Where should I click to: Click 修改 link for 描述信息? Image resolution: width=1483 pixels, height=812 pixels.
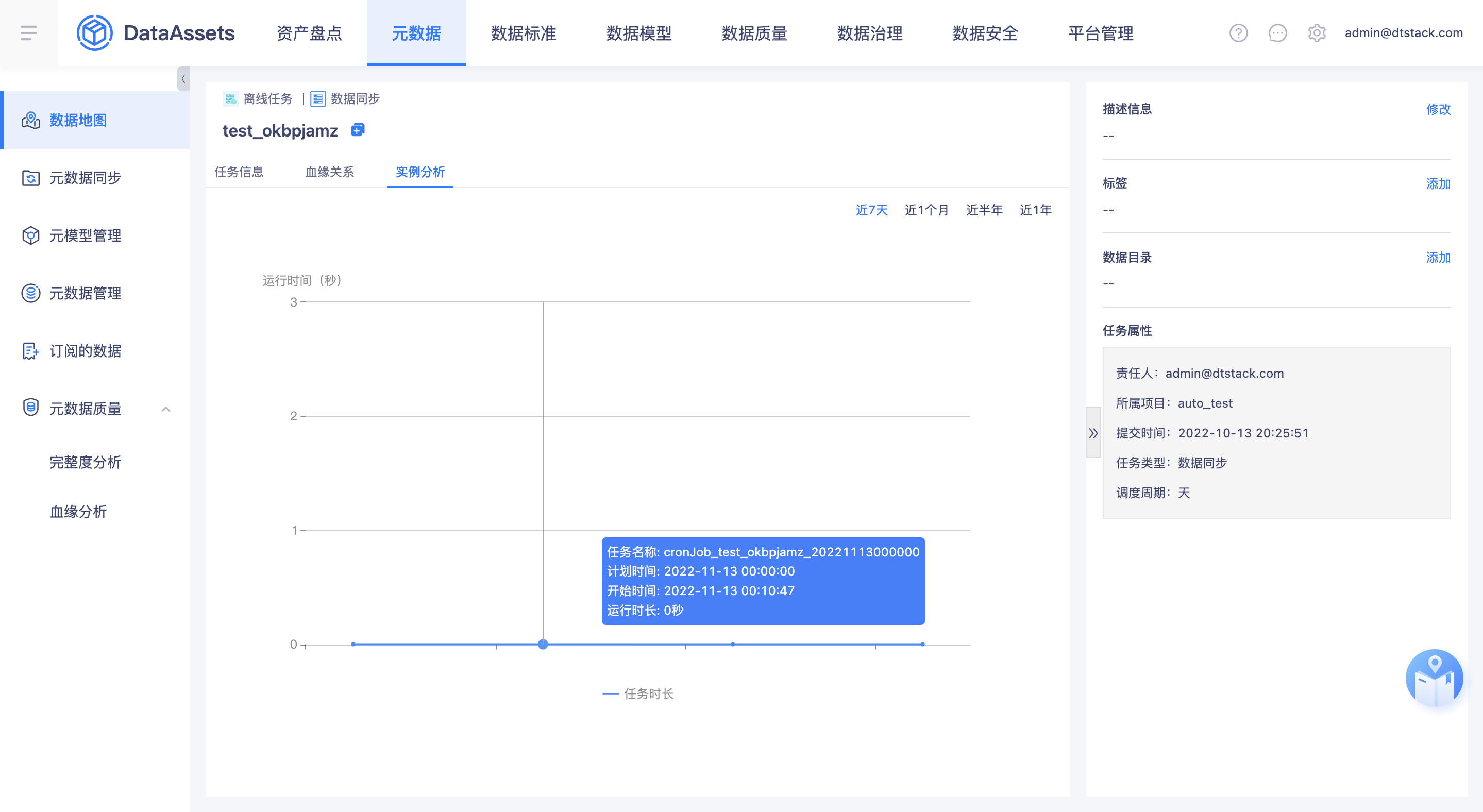click(1438, 109)
